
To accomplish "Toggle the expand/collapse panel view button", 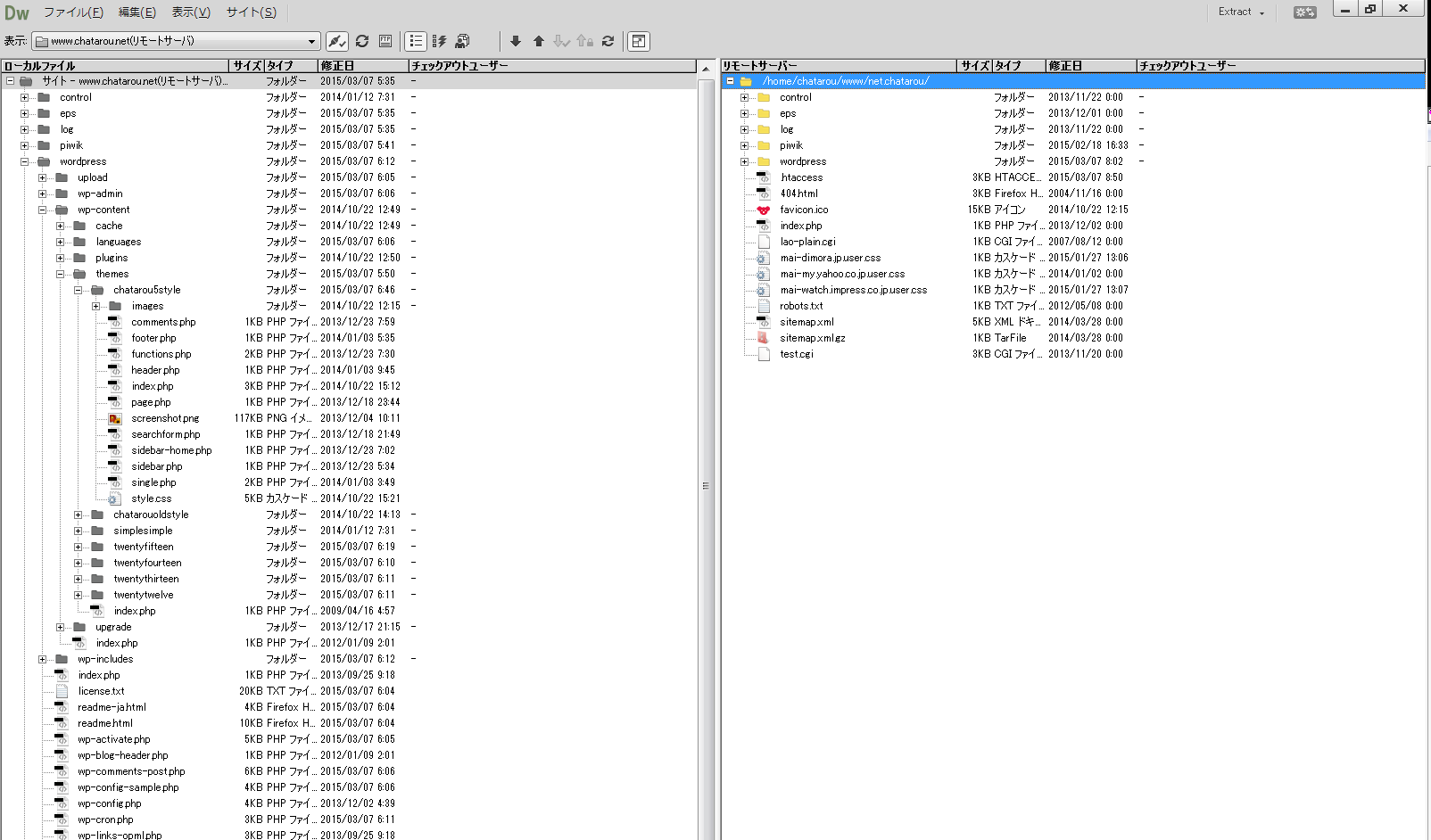I will (639, 41).
